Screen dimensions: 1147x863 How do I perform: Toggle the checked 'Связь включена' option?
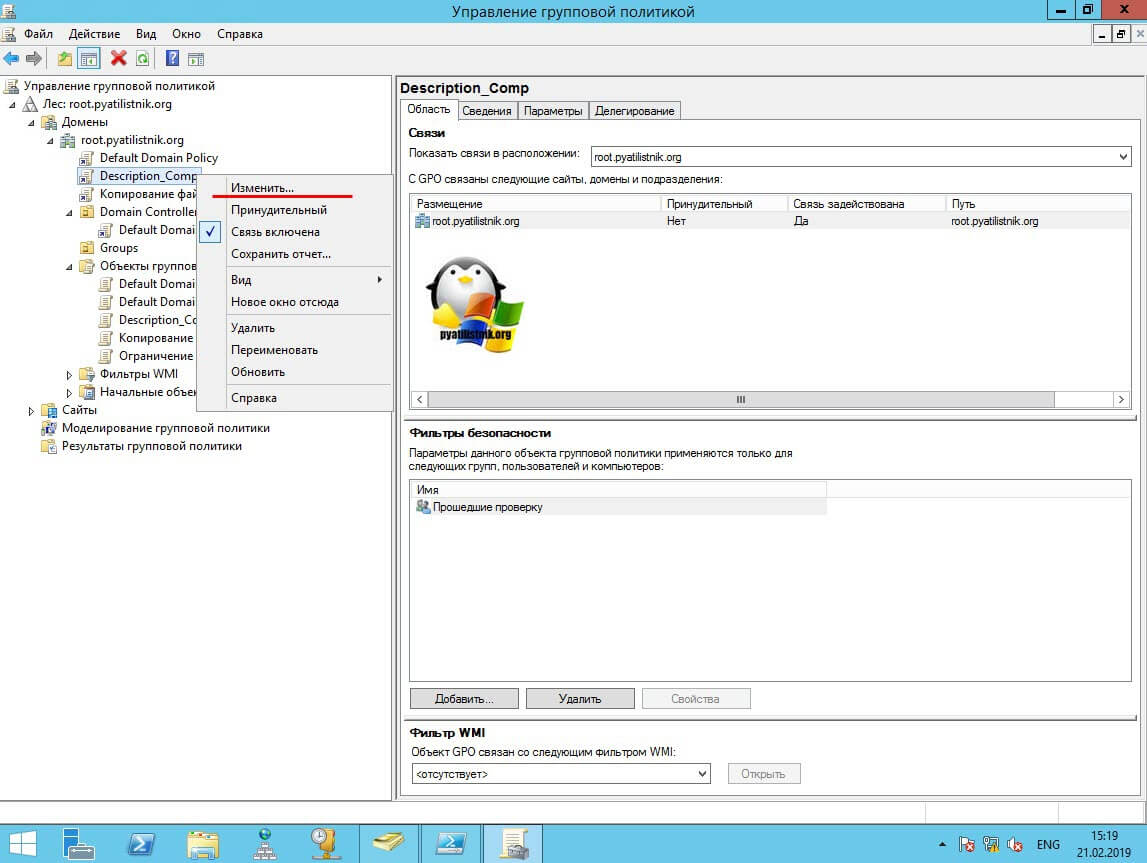[x=275, y=232]
